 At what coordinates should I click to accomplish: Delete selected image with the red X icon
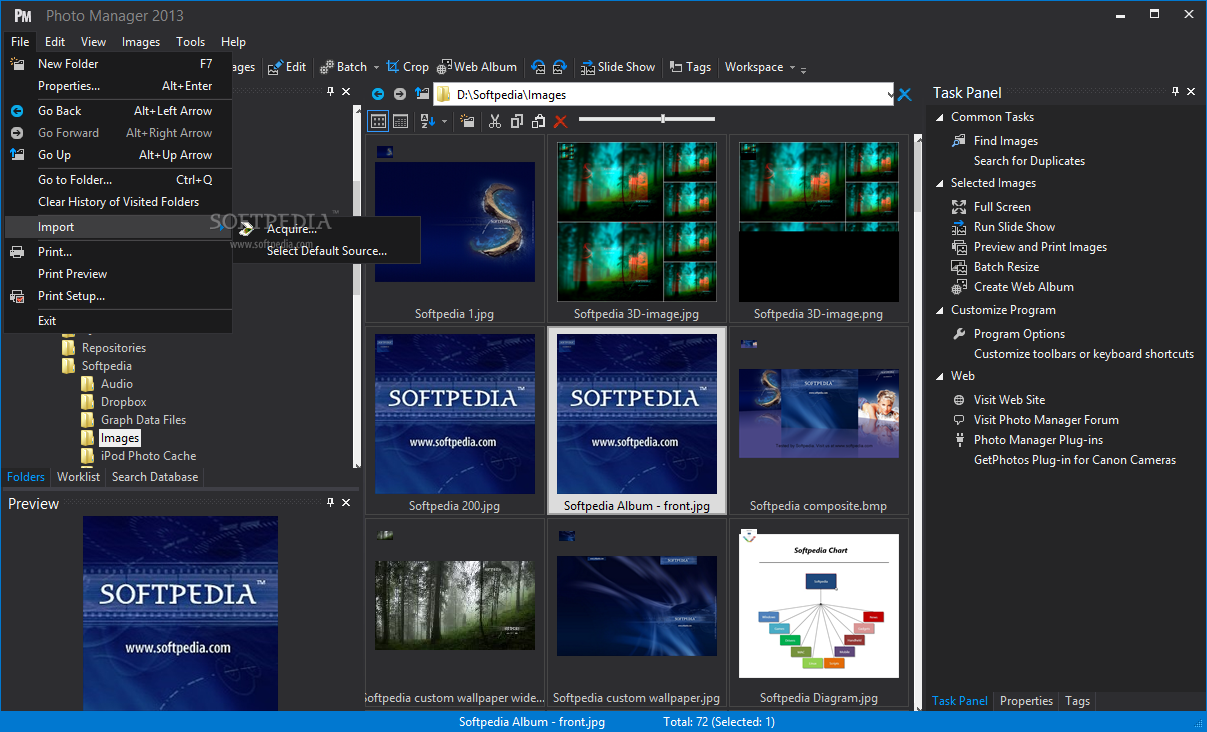tap(561, 121)
